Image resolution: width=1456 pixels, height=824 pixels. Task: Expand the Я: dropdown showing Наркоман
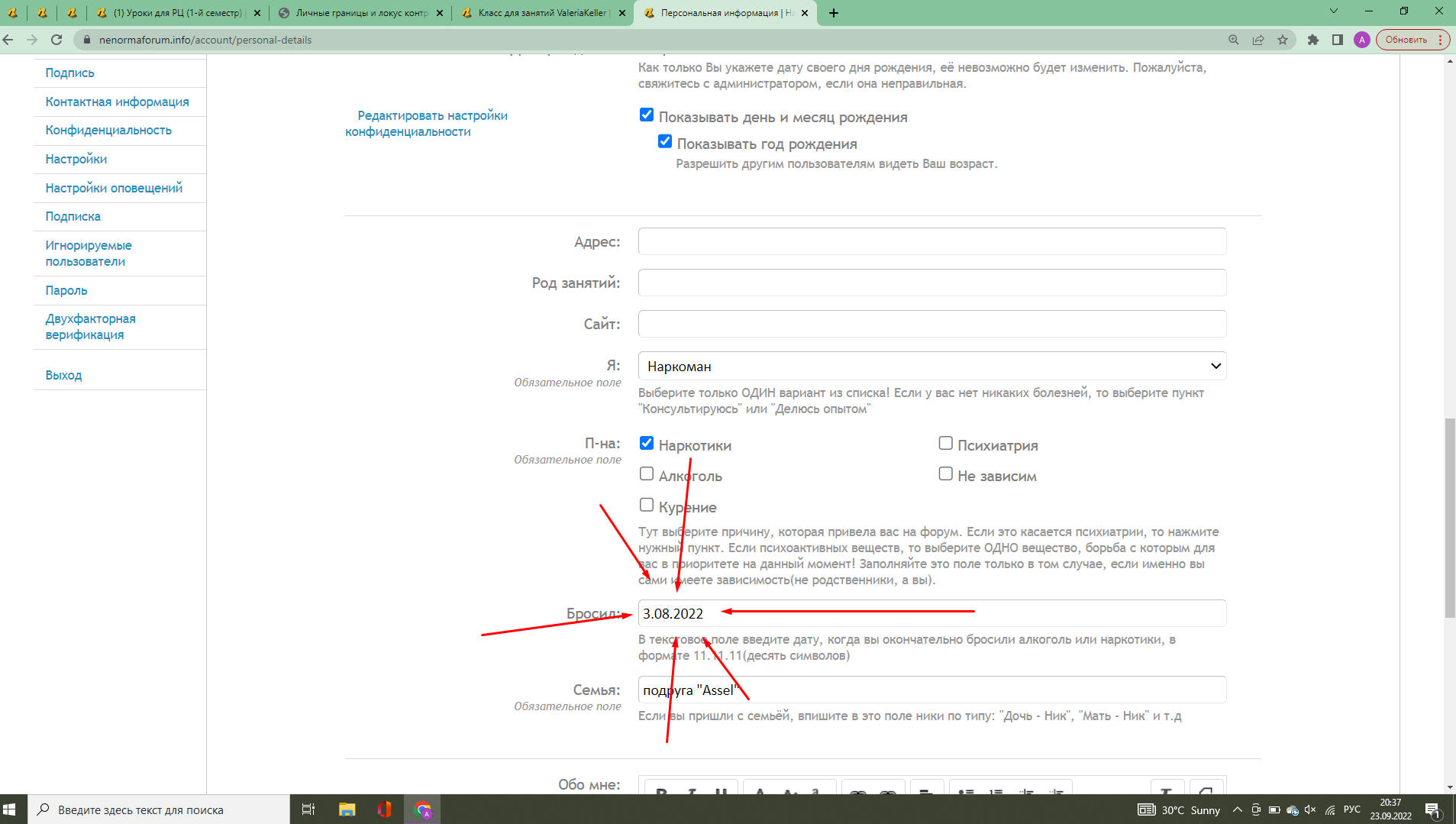(931, 367)
